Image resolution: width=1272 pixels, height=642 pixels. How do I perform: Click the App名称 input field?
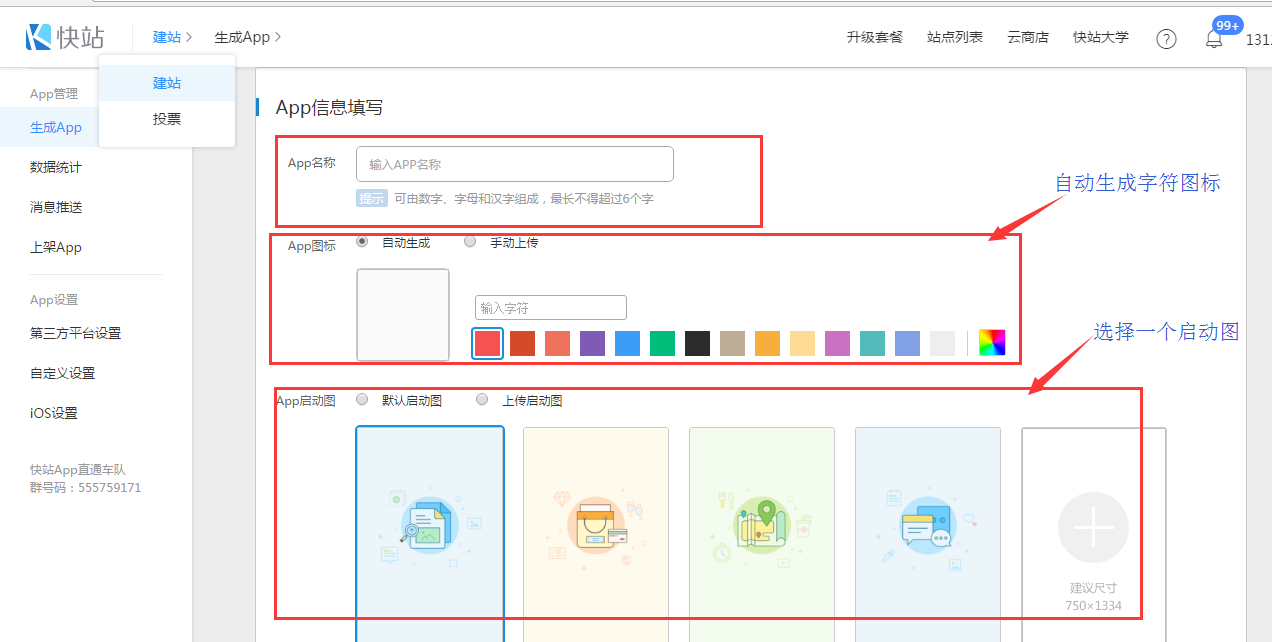[514, 164]
